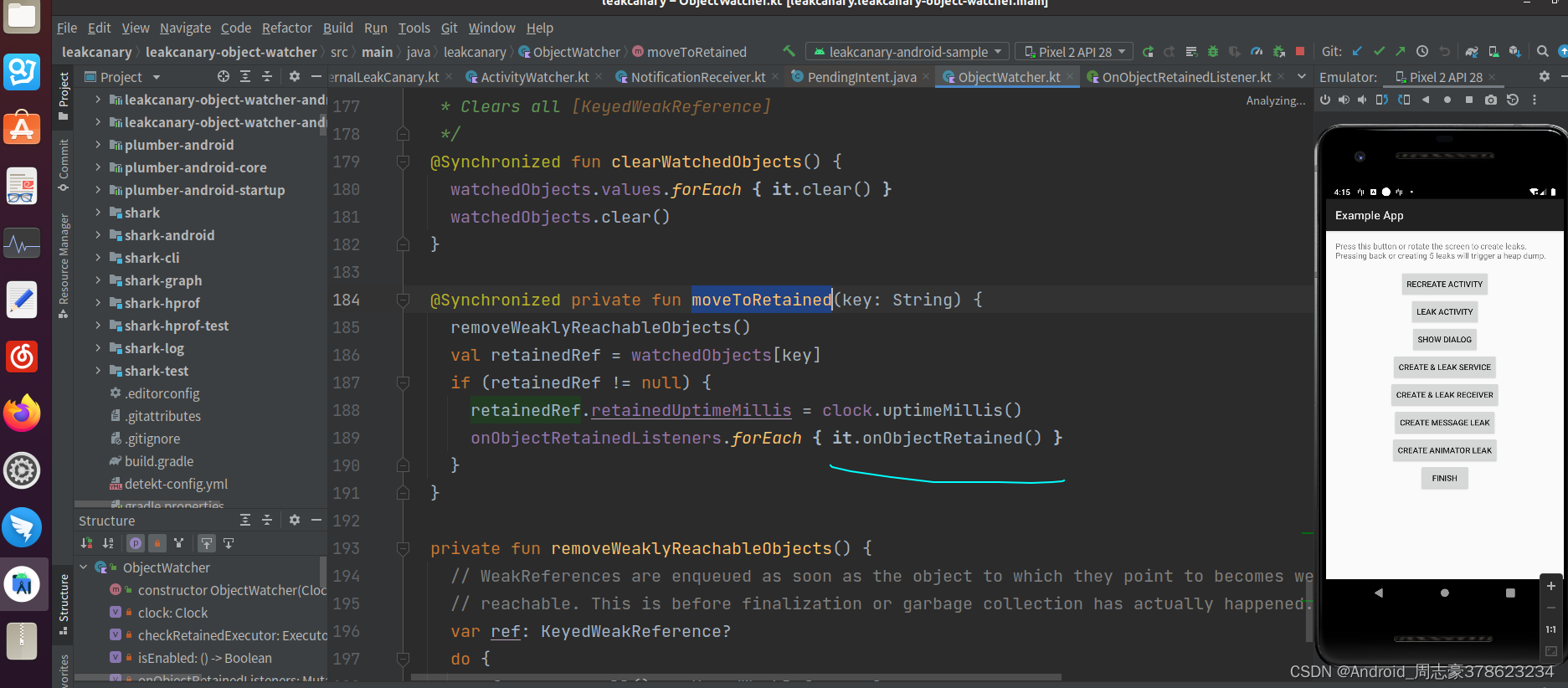This screenshot has height=688, width=1568.
Task: Attach debugger to Android process icon
Action: (x=1278, y=52)
